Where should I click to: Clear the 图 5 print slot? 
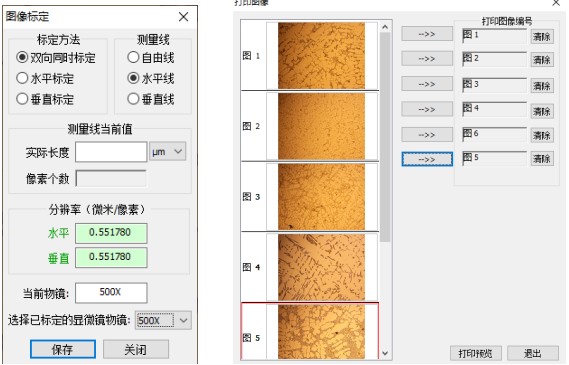coord(542,159)
